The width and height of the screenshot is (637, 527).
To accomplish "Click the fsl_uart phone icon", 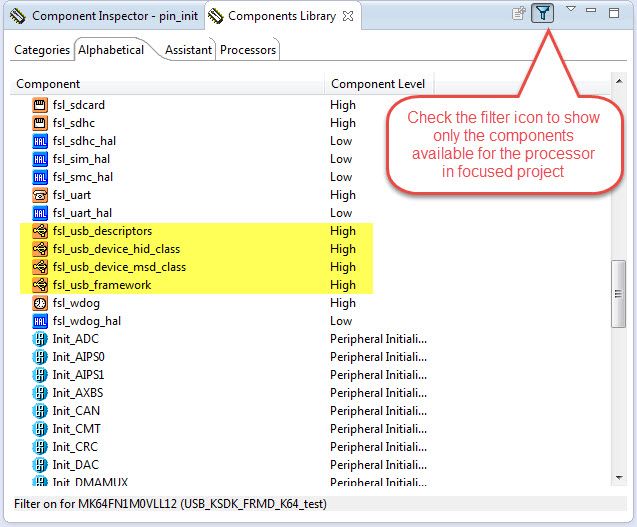I will pyautogui.click(x=40, y=195).
